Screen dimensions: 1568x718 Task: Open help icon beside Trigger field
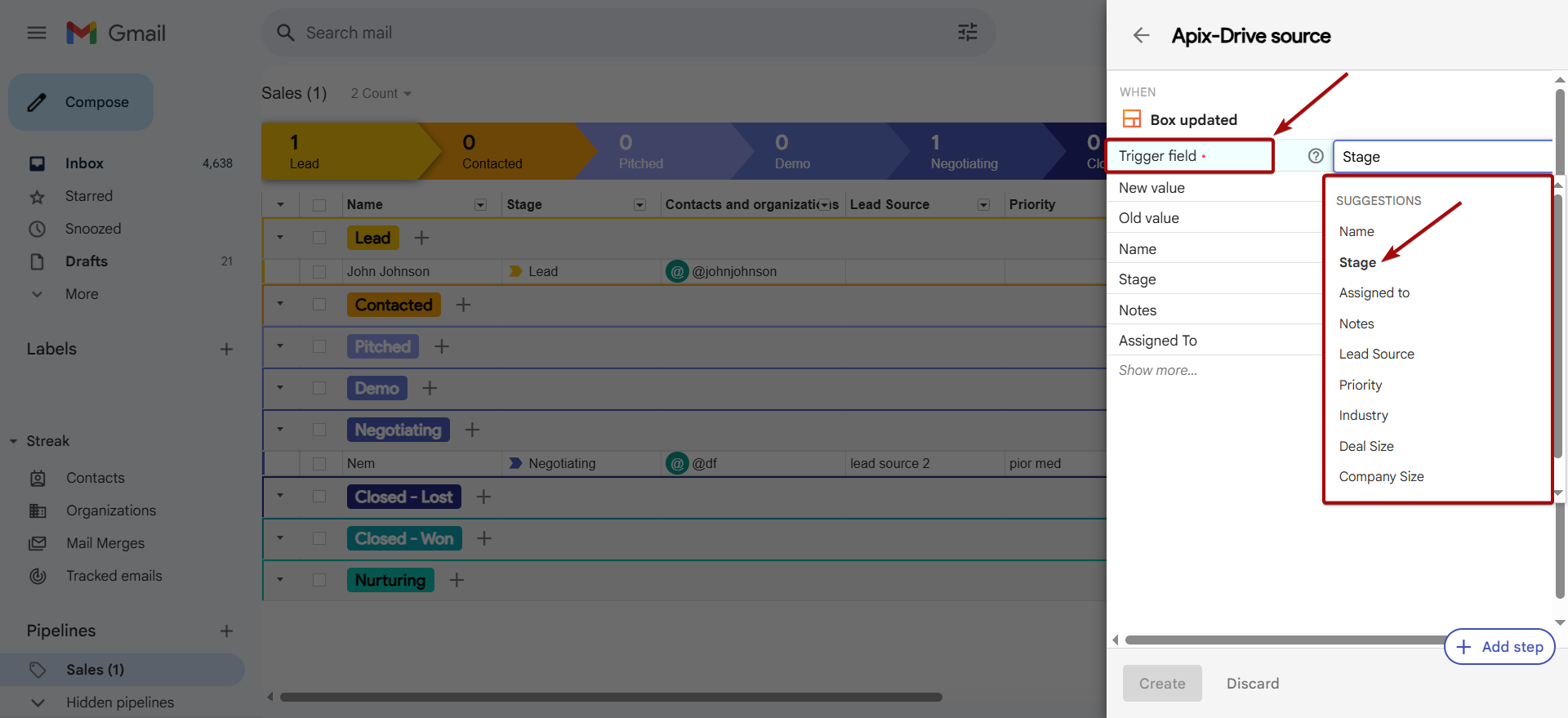click(1315, 156)
